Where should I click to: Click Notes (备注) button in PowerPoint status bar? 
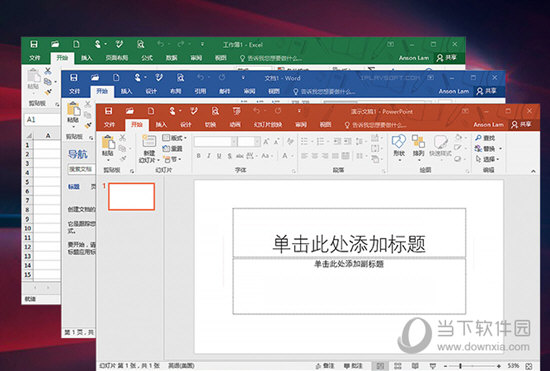click(325, 366)
